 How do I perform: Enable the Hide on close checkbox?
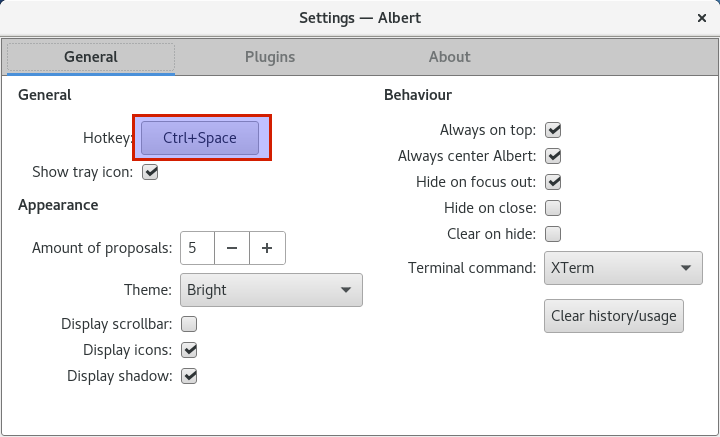pos(553,208)
